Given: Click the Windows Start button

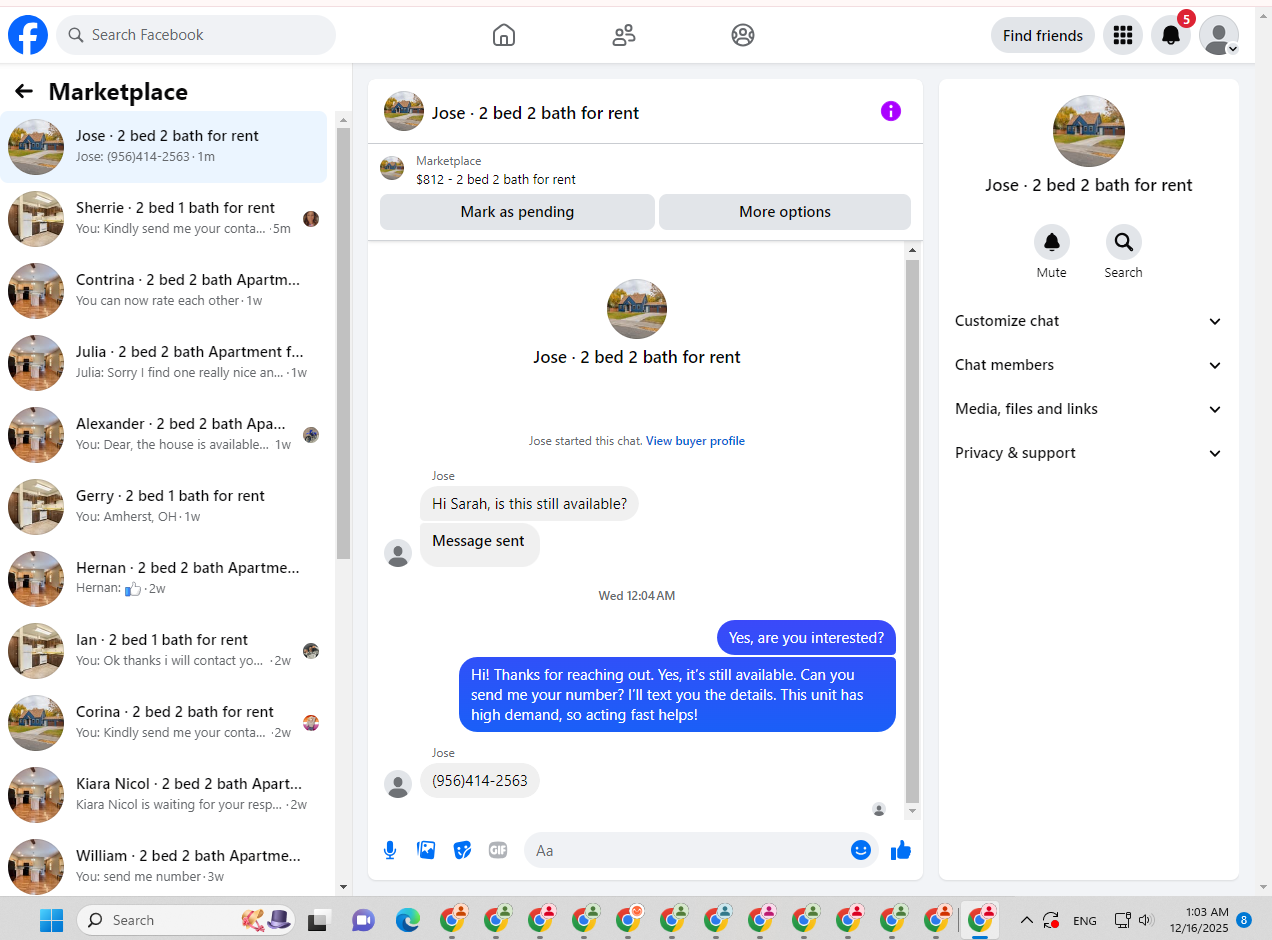Looking at the screenshot, I should [51, 920].
